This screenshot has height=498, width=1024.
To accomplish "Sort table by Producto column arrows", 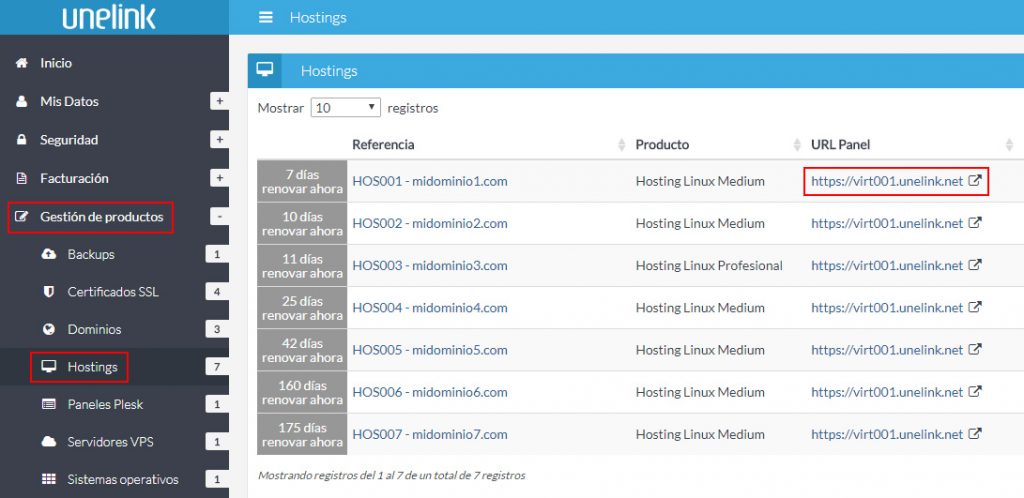I will (797, 145).
